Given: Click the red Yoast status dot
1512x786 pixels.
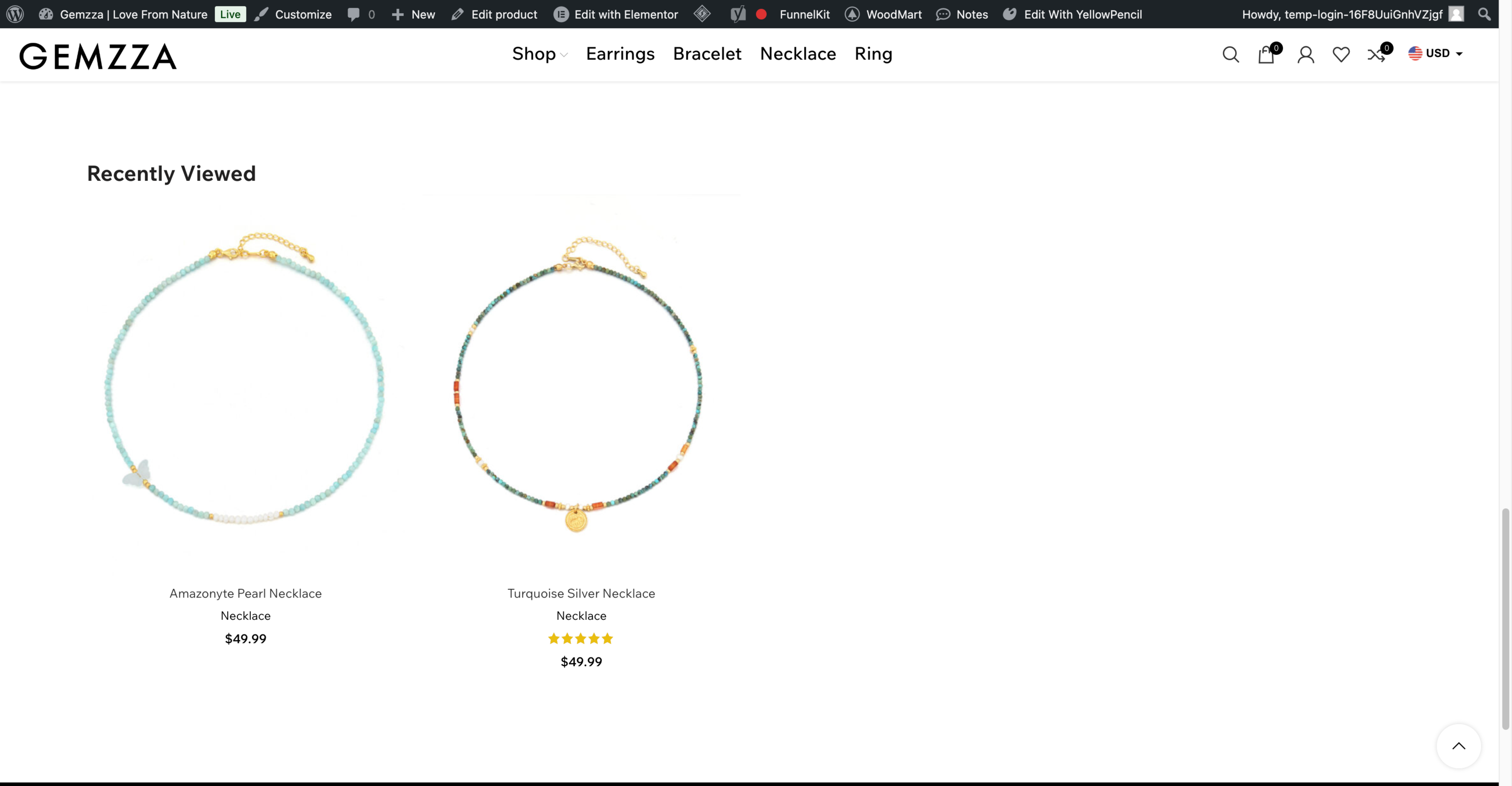Looking at the screenshot, I should click(761, 14).
